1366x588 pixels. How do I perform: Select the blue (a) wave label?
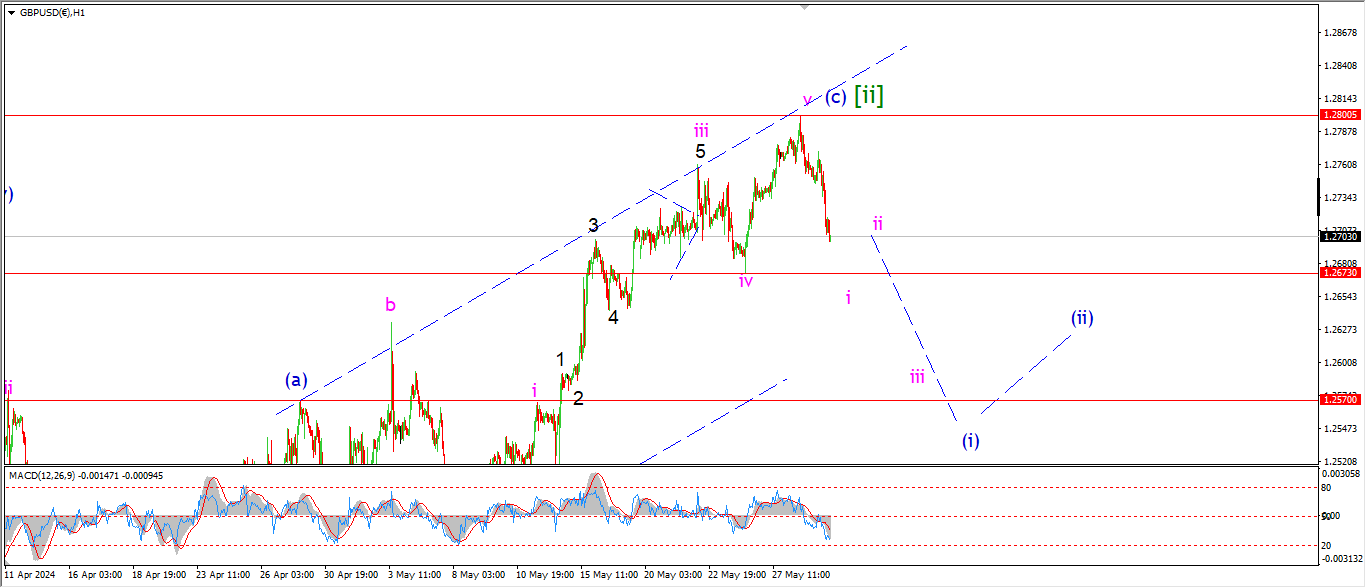pos(296,379)
